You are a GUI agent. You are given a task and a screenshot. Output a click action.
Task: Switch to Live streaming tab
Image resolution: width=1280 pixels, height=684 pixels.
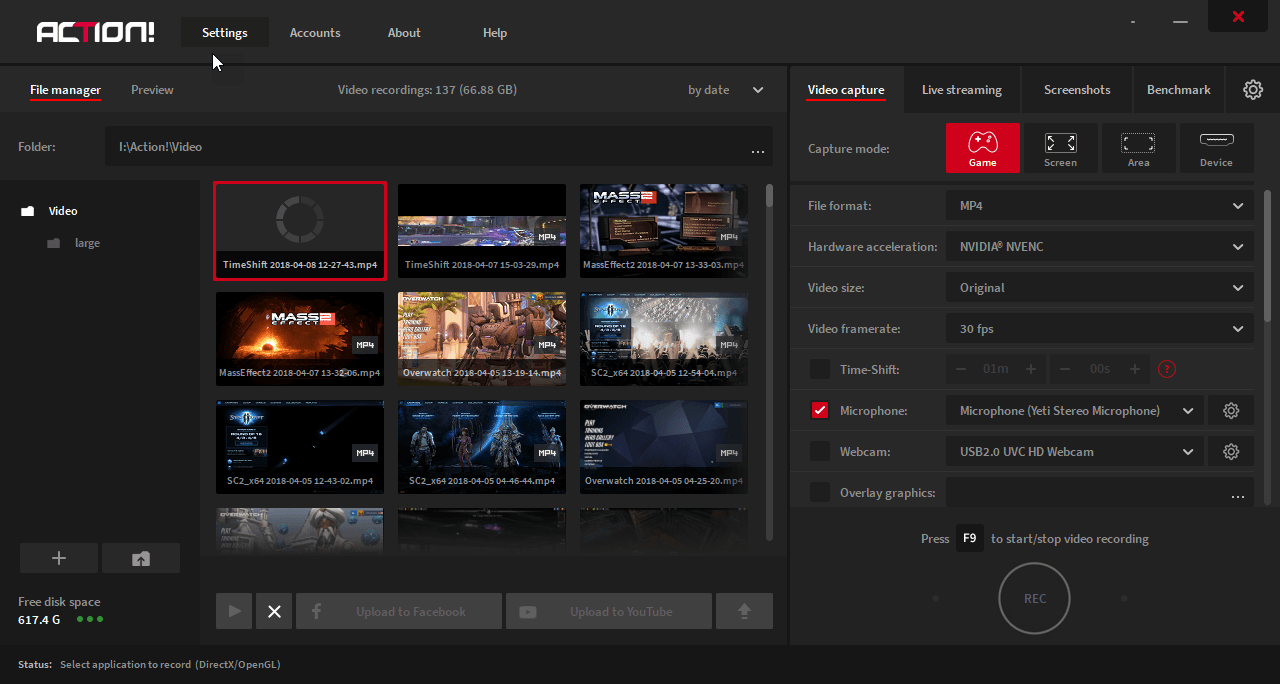pos(962,90)
